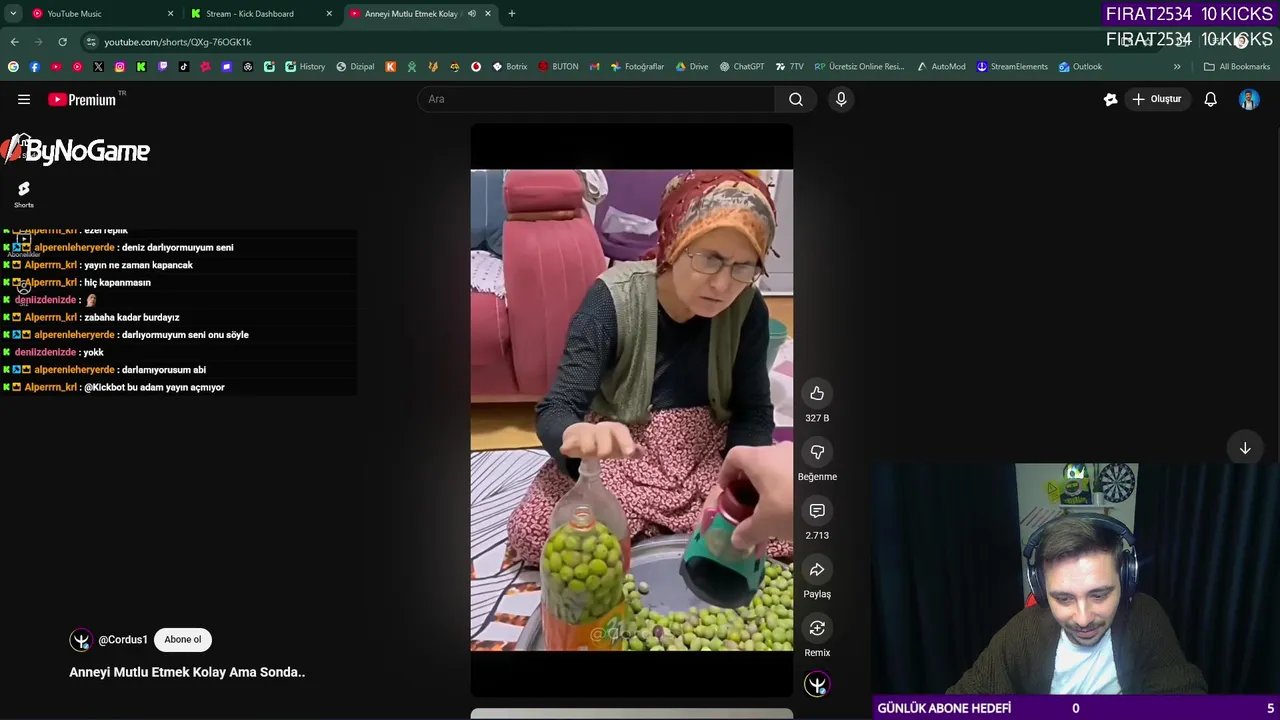Click the Short title Anneyi Mutlu Etmek
This screenshot has height=720, width=1280.
coord(187,672)
